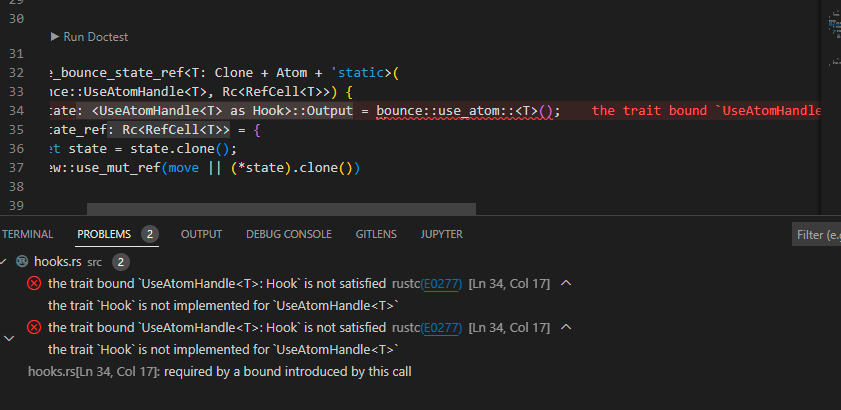Open 'required by a bound introduced' related info
Image resolution: width=841 pixels, height=410 pixels.
(219, 371)
